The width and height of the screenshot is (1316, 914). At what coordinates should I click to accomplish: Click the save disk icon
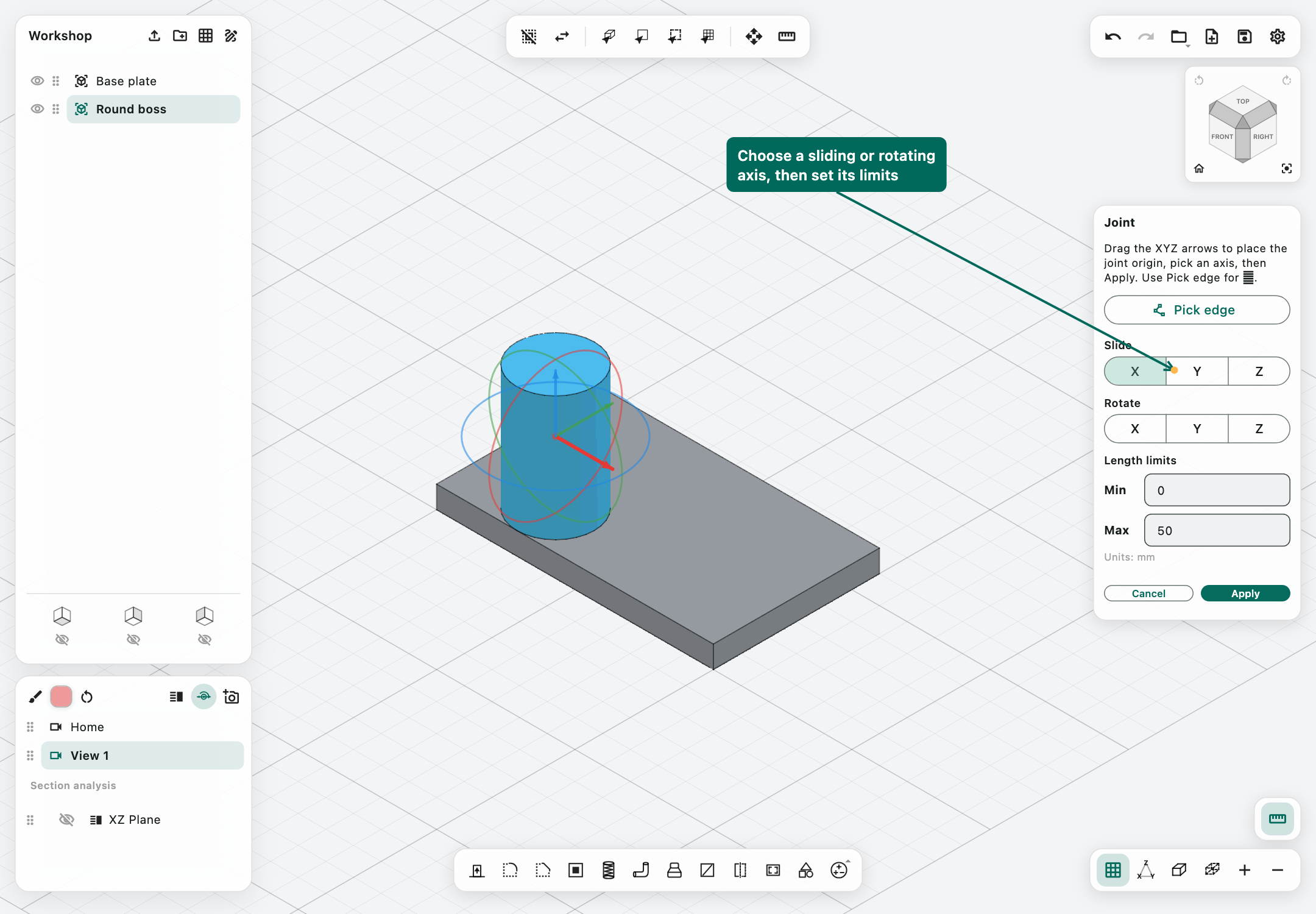pyautogui.click(x=1244, y=37)
